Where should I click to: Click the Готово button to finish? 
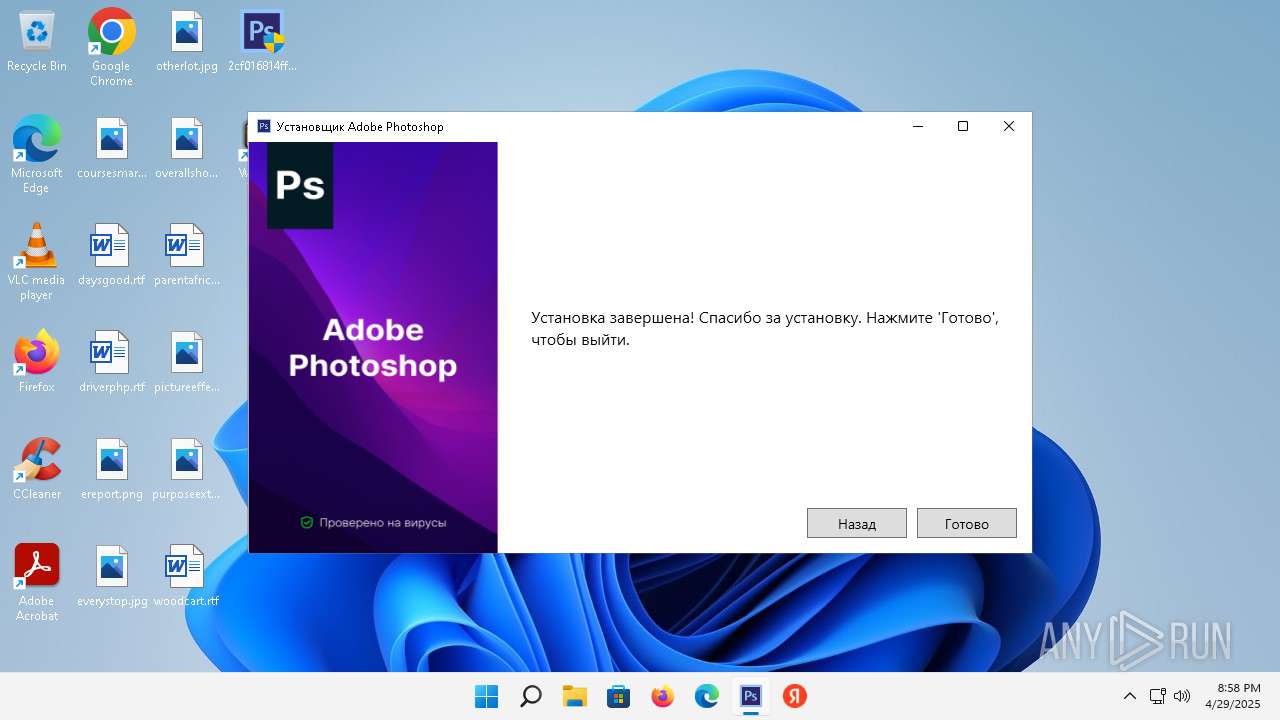(x=966, y=523)
